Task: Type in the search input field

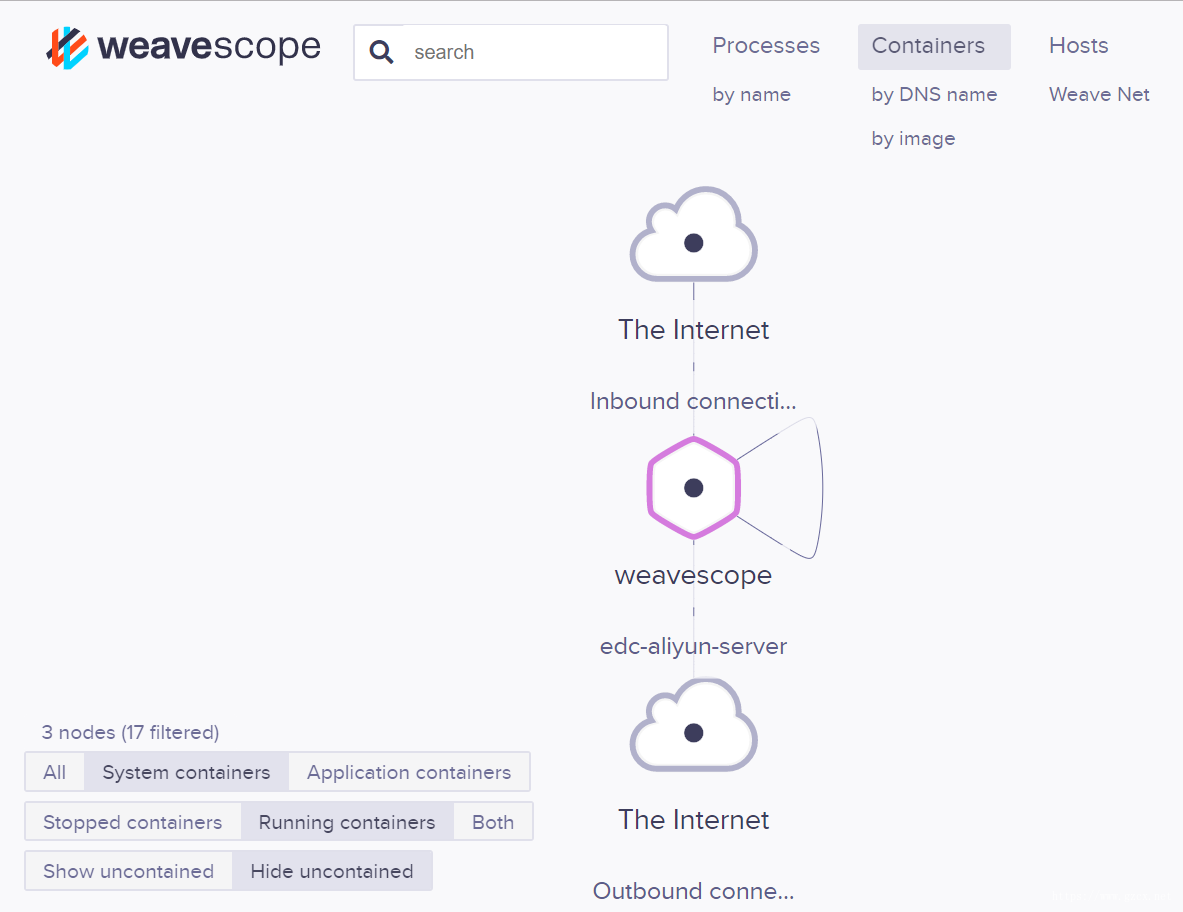Action: click(x=530, y=52)
